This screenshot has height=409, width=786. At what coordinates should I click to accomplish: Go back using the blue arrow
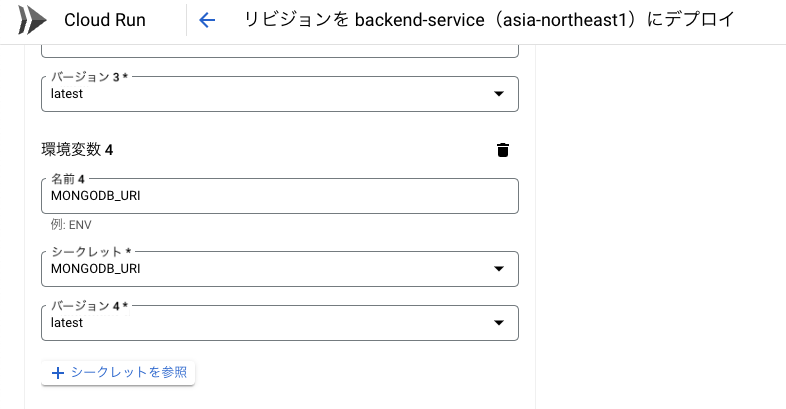[207, 20]
